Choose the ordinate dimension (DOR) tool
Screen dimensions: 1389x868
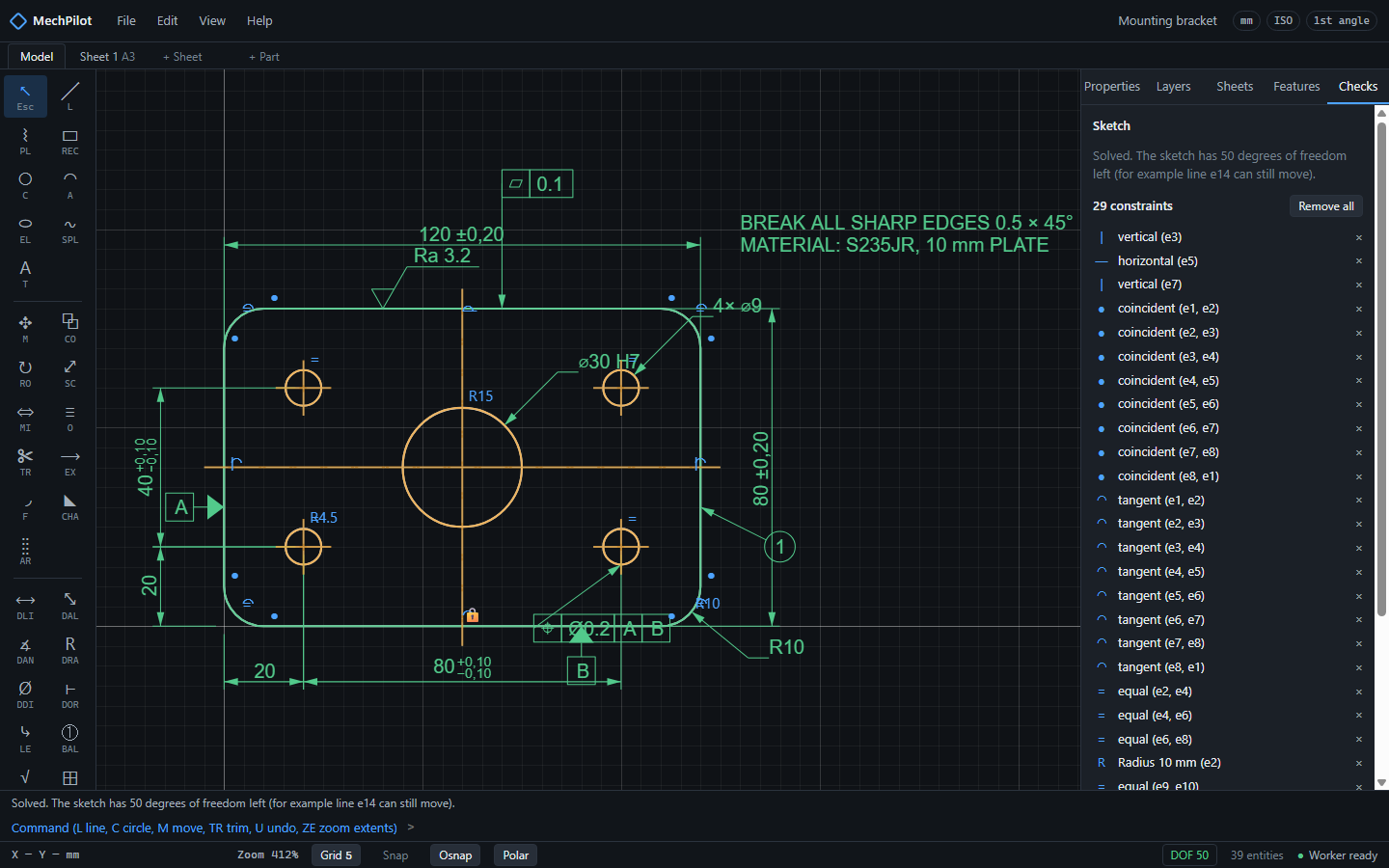point(70,694)
